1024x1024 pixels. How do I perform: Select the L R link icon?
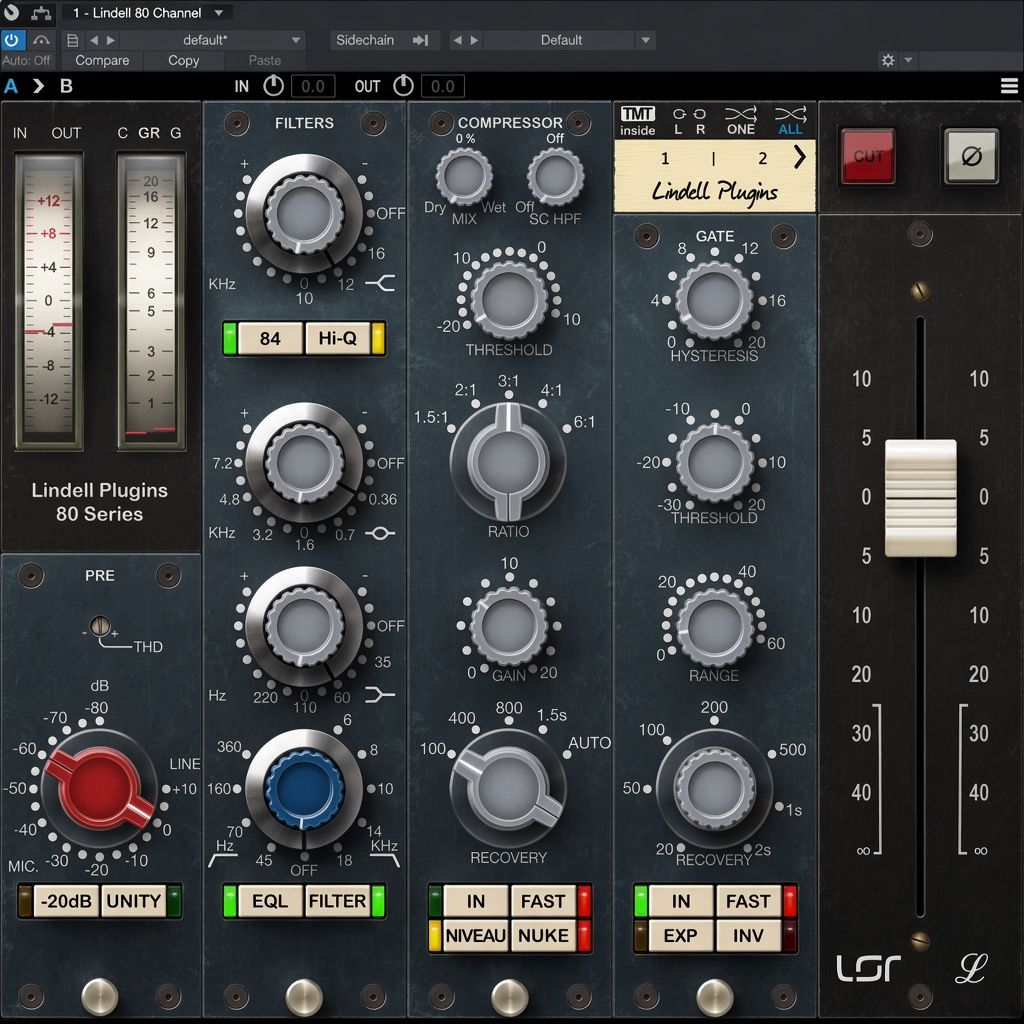(690, 121)
